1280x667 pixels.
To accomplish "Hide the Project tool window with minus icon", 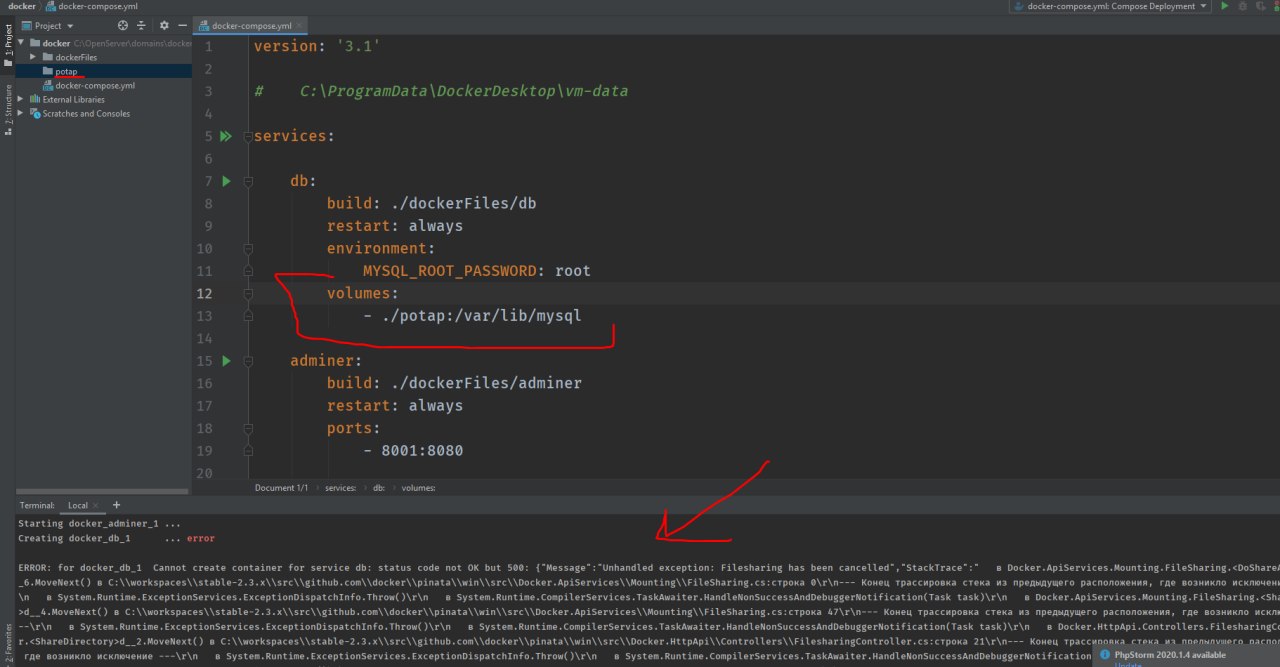I will 182,25.
